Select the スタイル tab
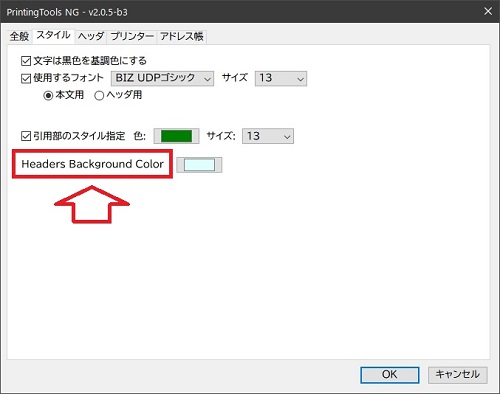The image size is (500, 394). (53, 35)
